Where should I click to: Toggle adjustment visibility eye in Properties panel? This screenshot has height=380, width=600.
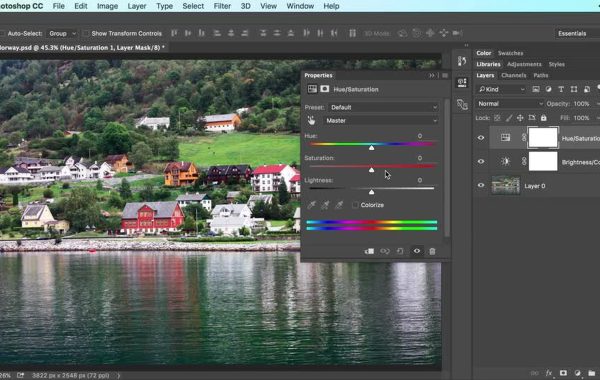pos(417,251)
